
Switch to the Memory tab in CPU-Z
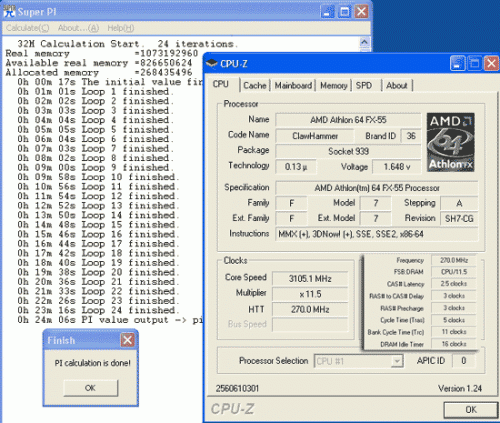[334, 86]
